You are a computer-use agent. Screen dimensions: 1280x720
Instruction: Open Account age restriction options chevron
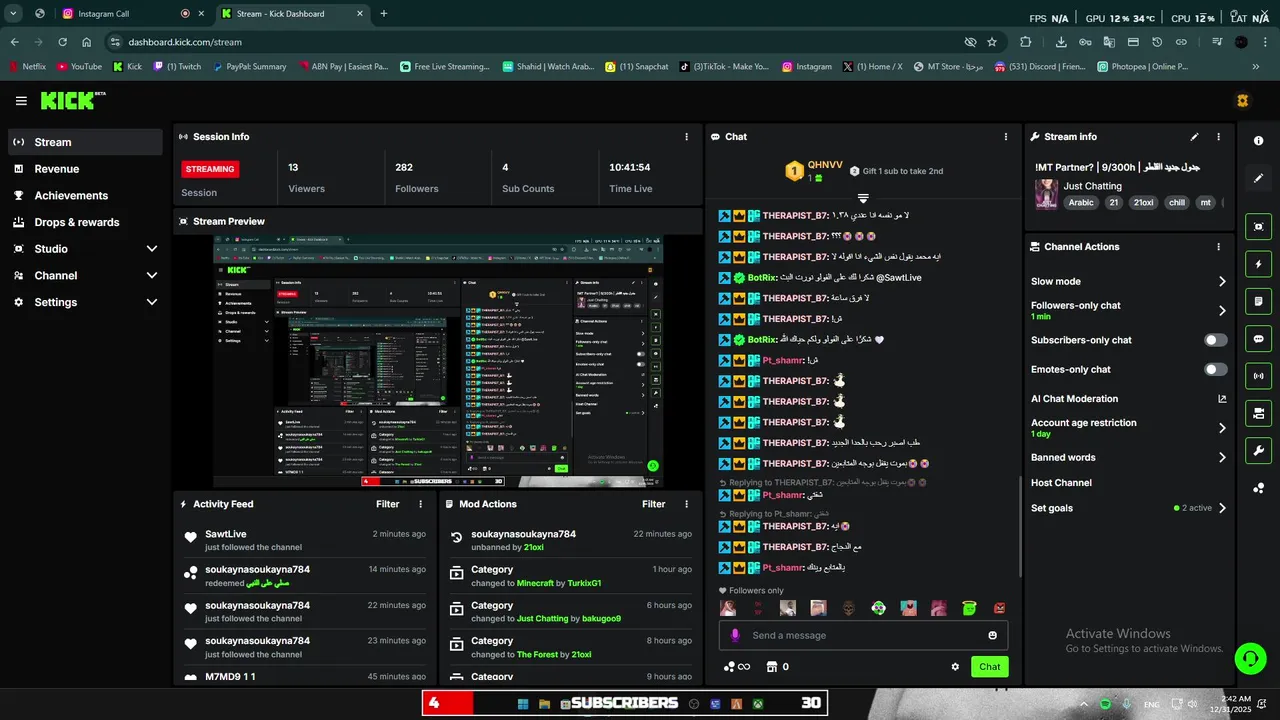click(x=1222, y=428)
